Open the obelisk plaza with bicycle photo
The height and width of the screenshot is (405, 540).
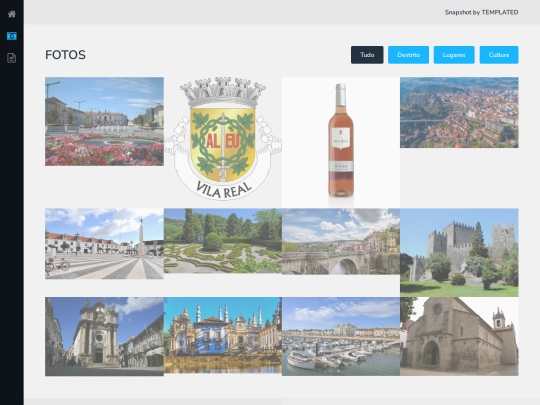click(x=104, y=243)
